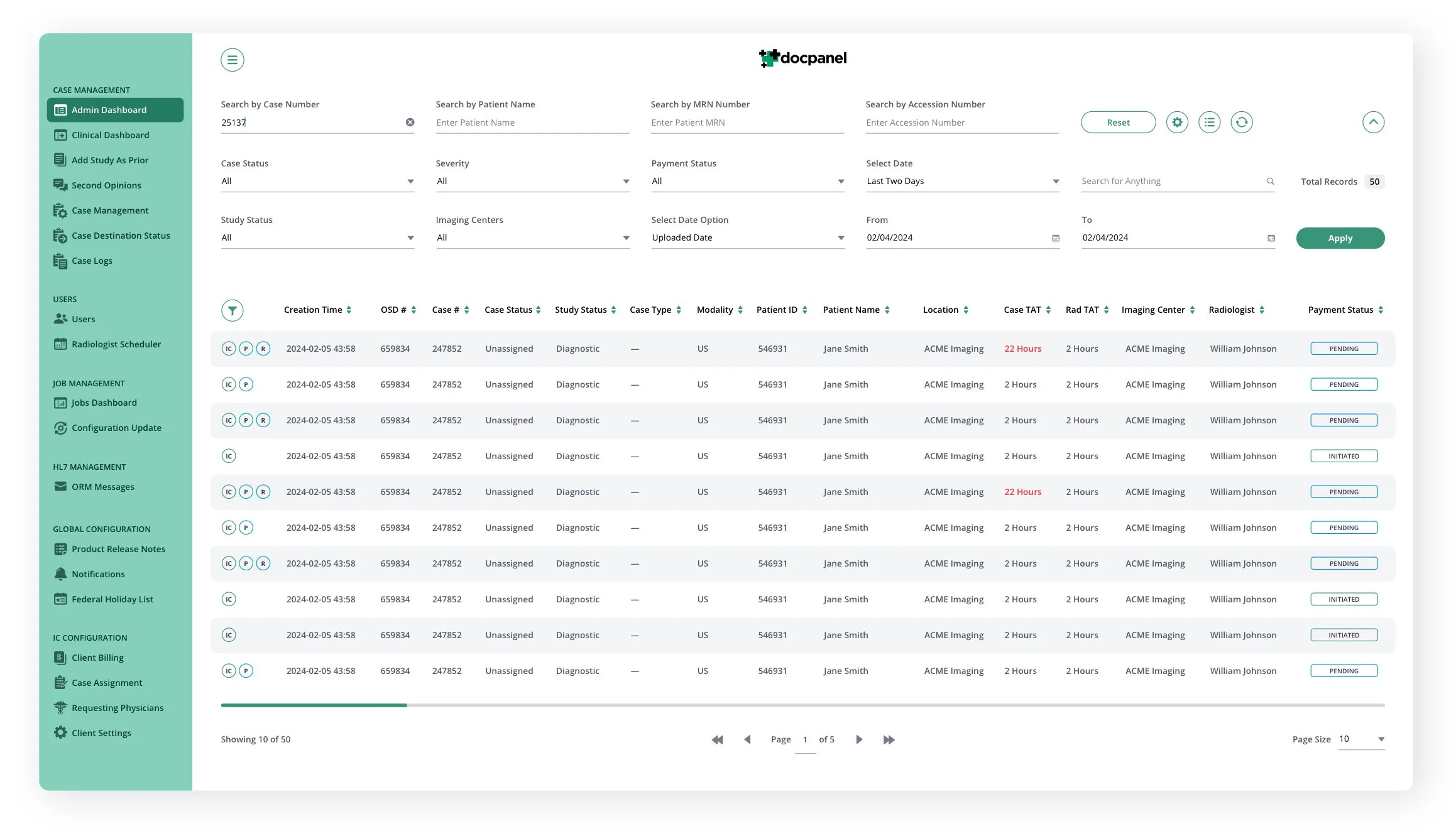
Task: Click the Apply button
Action: 1339,238
